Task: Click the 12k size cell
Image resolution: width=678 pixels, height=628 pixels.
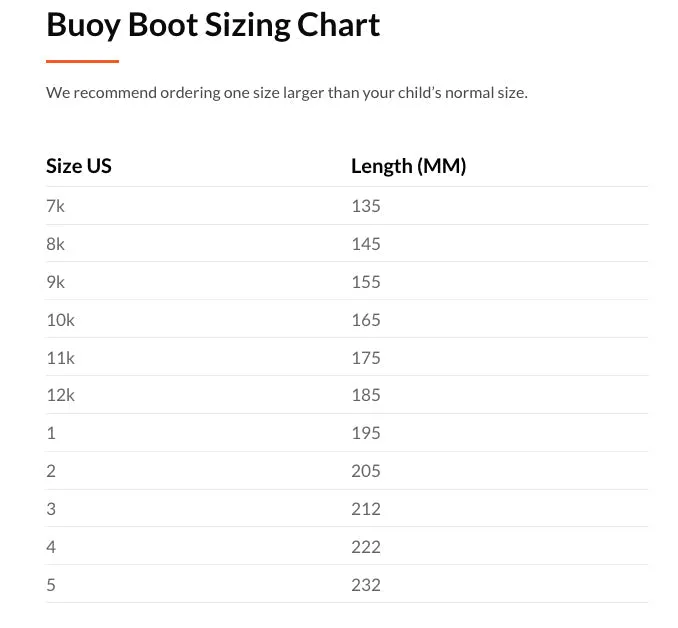Action: (x=60, y=395)
